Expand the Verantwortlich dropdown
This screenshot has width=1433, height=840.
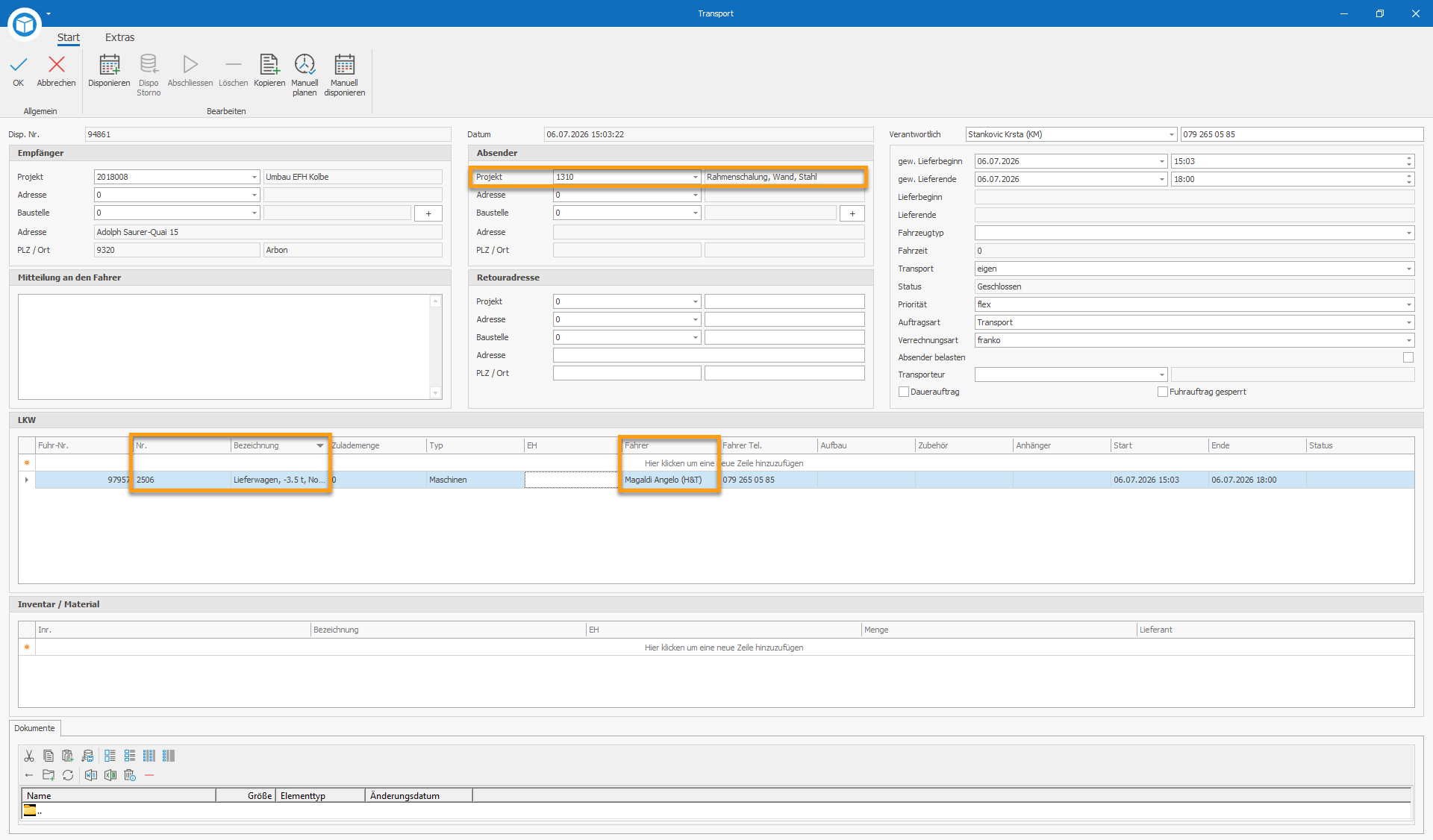[x=1171, y=134]
